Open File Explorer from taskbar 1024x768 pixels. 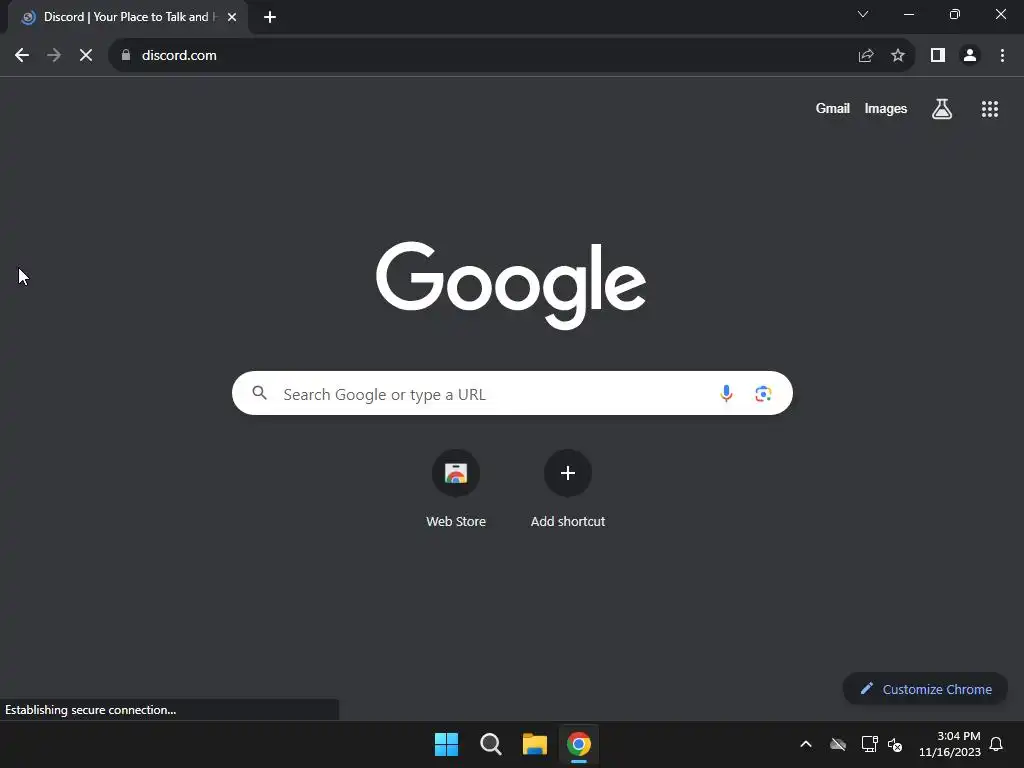click(x=534, y=744)
